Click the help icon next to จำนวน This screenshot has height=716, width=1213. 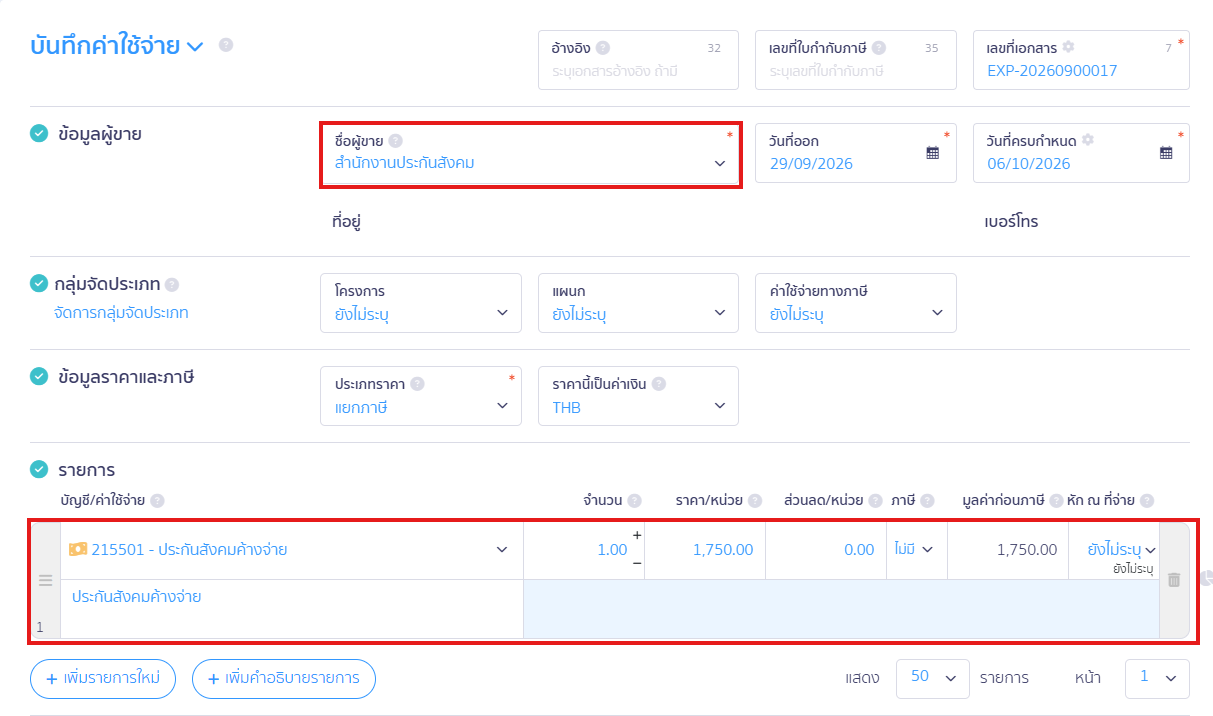pos(634,501)
